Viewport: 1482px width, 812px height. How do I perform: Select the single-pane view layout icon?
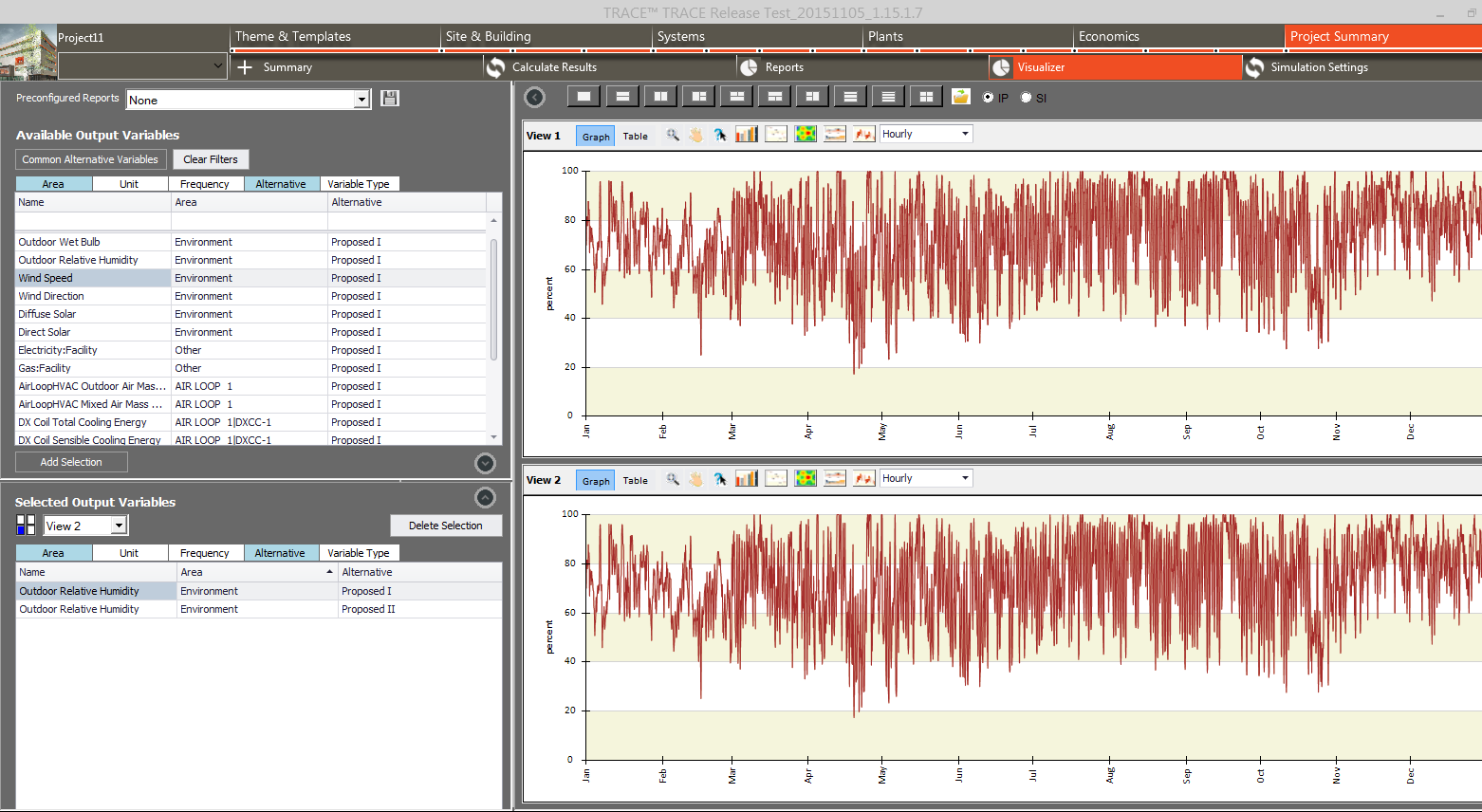pyautogui.click(x=584, y=97)
